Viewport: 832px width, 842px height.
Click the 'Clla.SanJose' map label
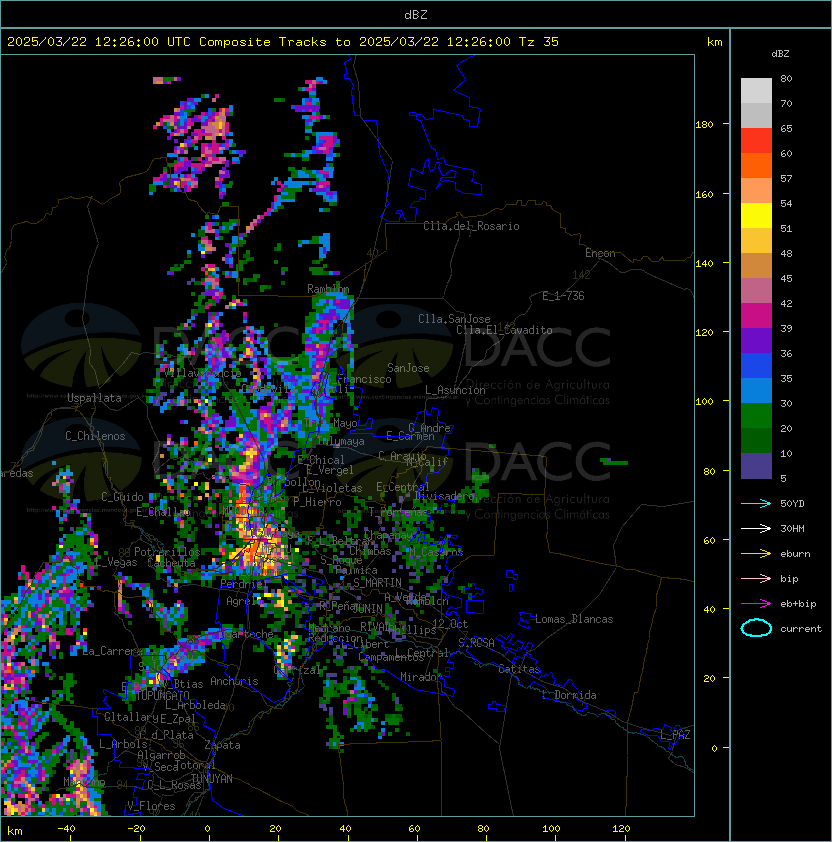454,319
